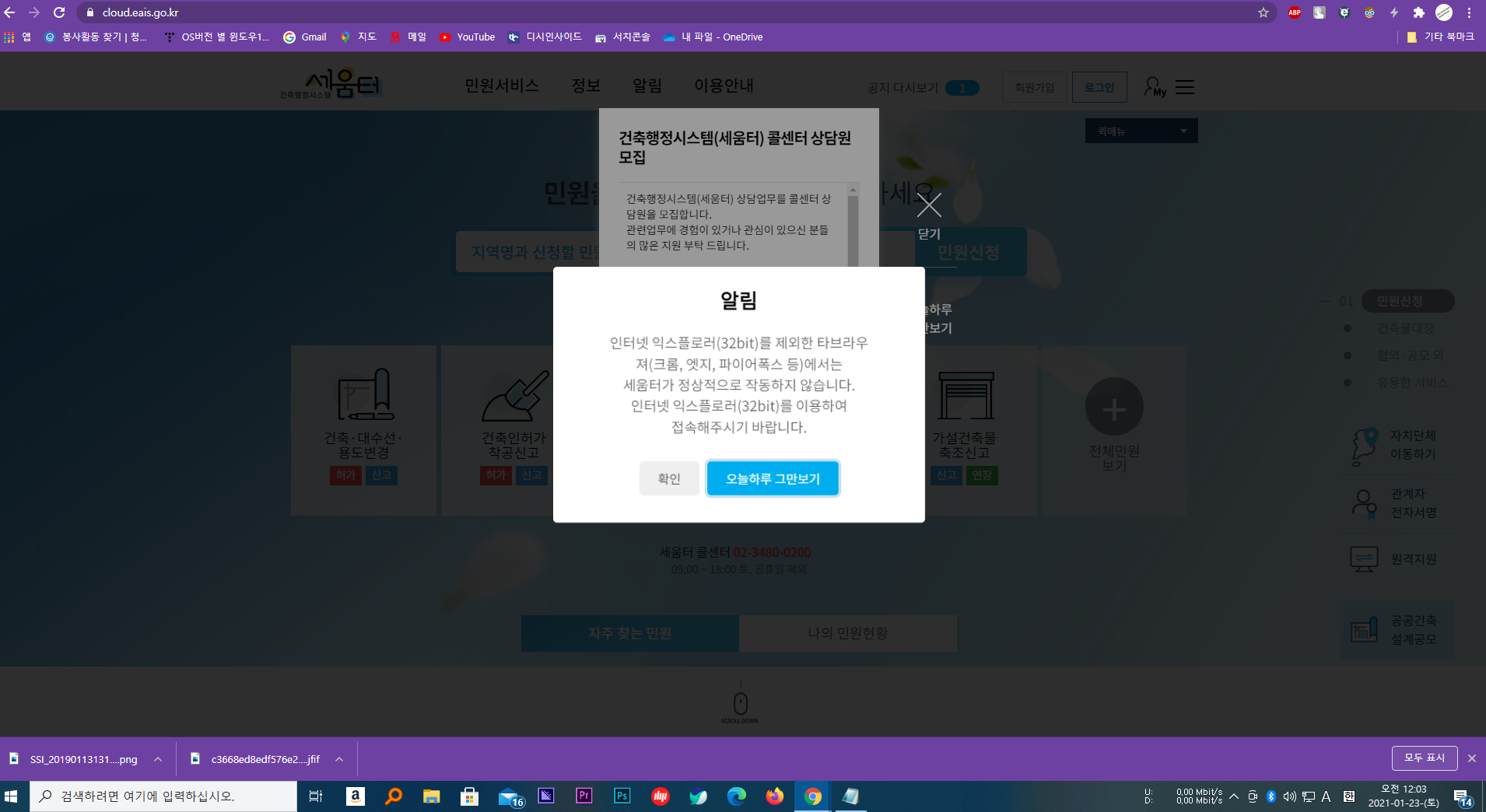Open the hamburger menu icon
Image resolution: width=1486 pixels, height=812 pixels.
click(x=1185, y=87)
